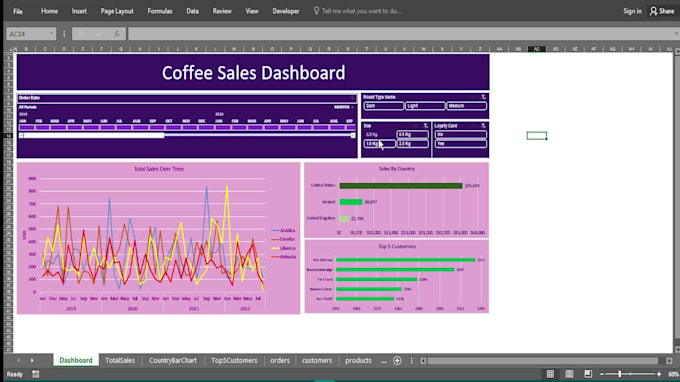
Task: Click the formula bar input area
Action: tap(399, 34)
